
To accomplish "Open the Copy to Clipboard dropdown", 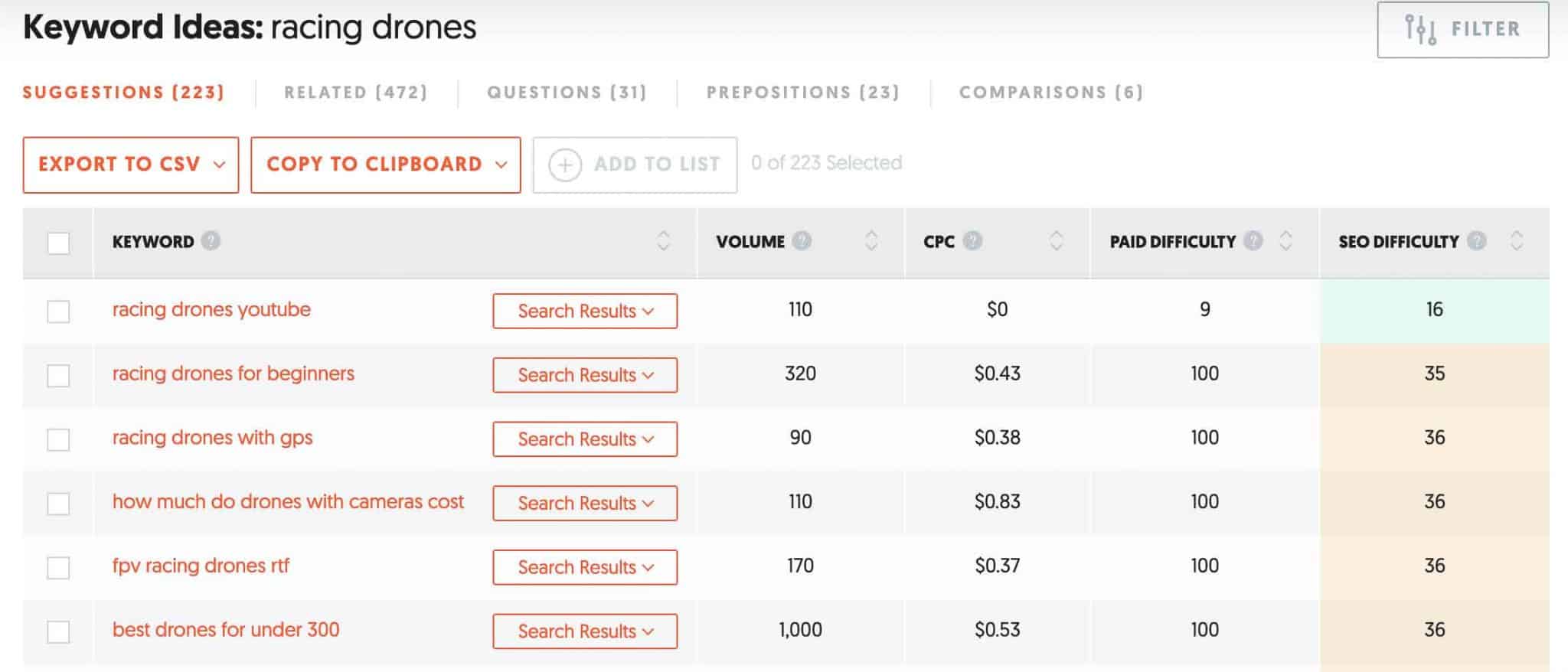I will [386, 165].
